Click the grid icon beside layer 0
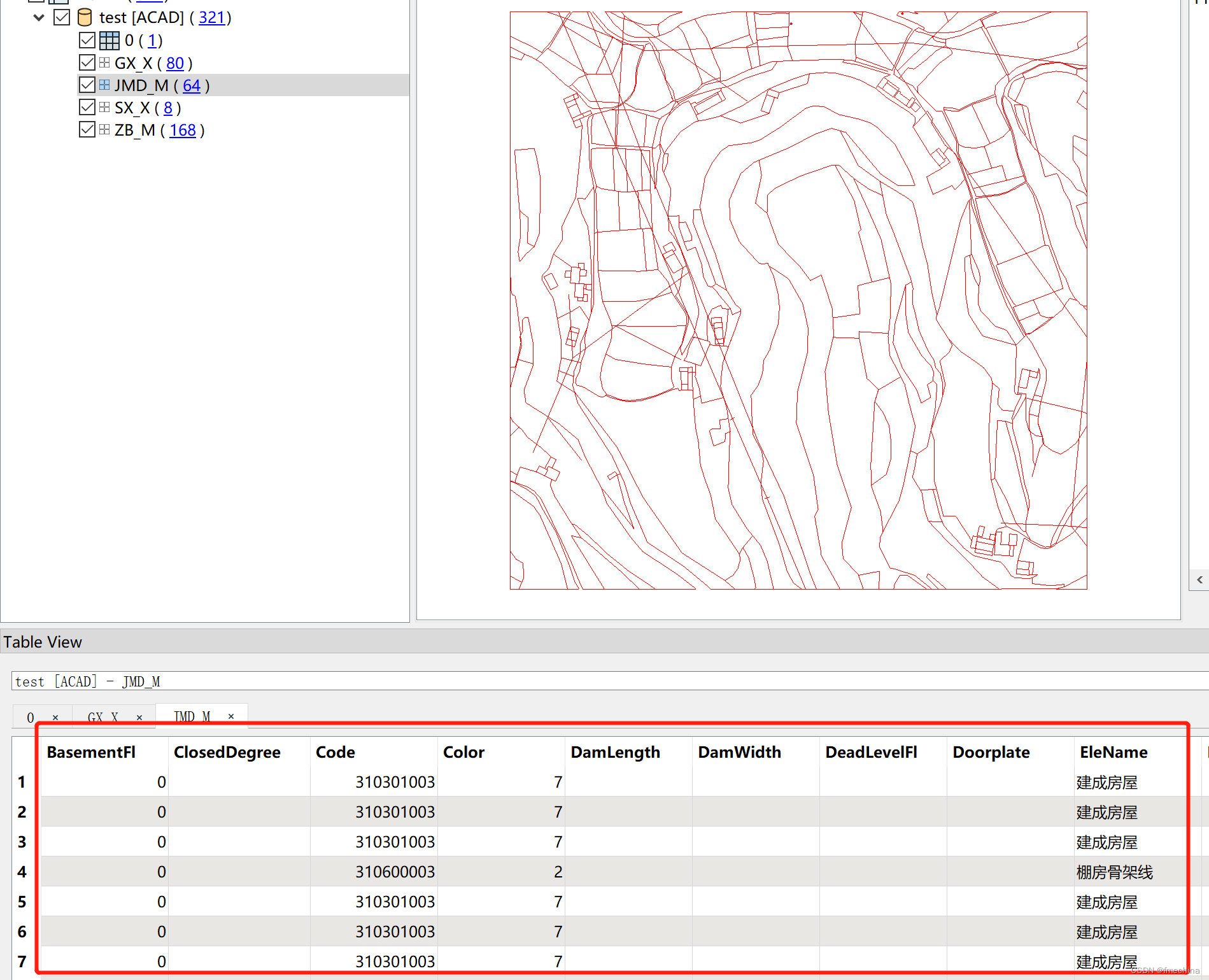Image resolution: width=1209 pixels, height=980 pixels. pyautogui.click(x=108, y=39)
